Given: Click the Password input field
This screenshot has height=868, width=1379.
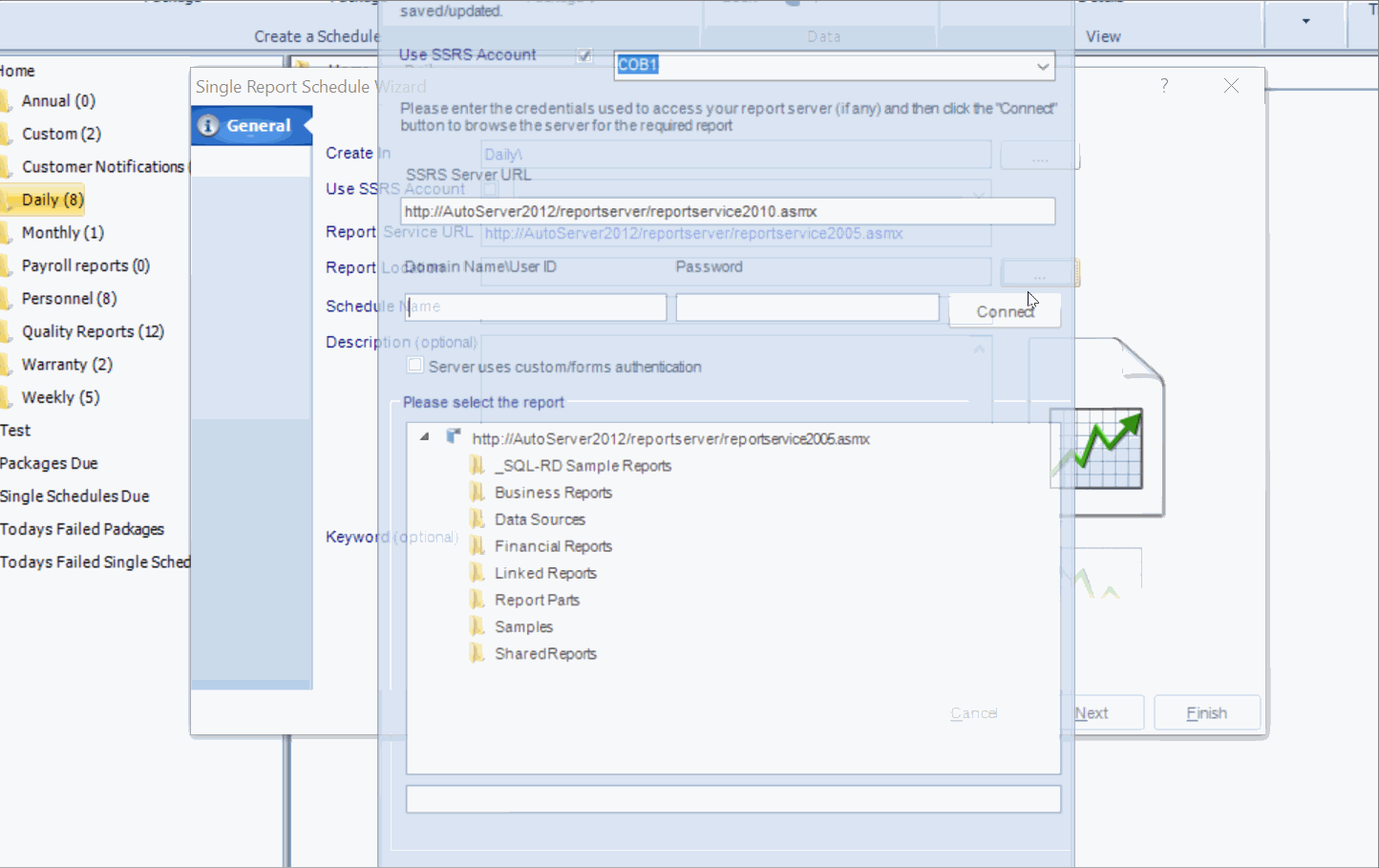Looking at the screenshot, I should 807,307.
